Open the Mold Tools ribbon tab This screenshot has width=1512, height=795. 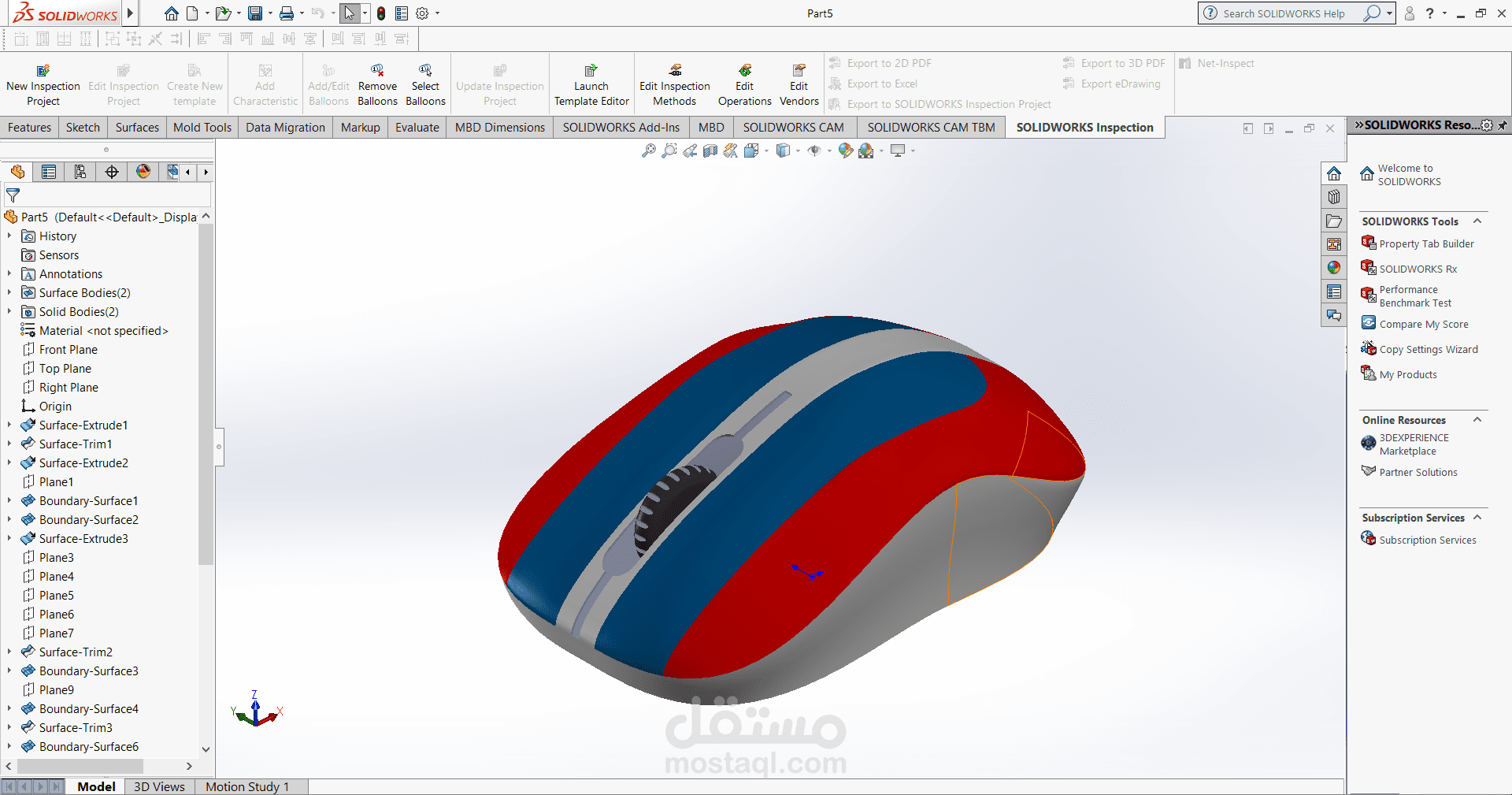pyautogui.click(x=202, y=127)
